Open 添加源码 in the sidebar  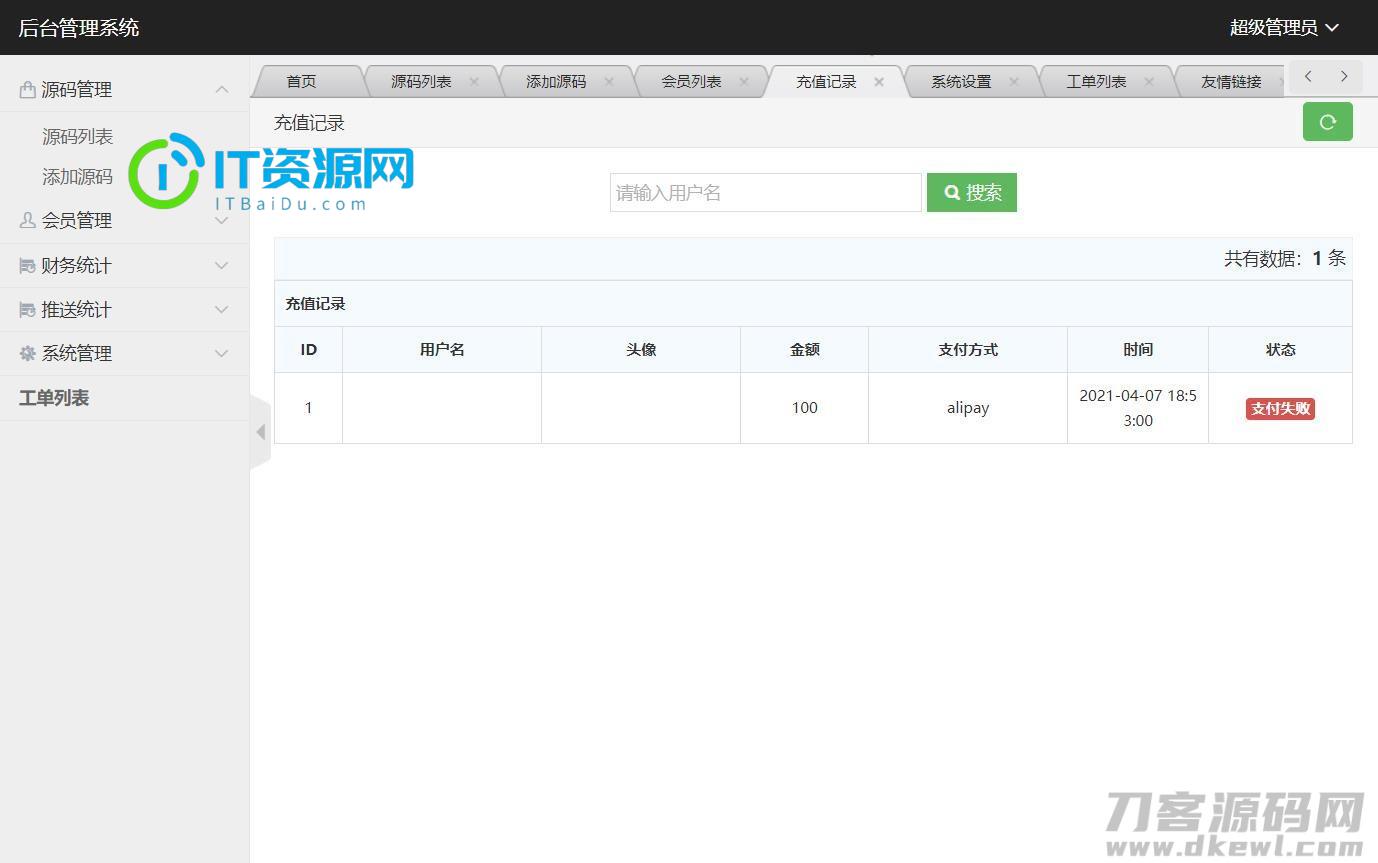click(x=77, y=177)
